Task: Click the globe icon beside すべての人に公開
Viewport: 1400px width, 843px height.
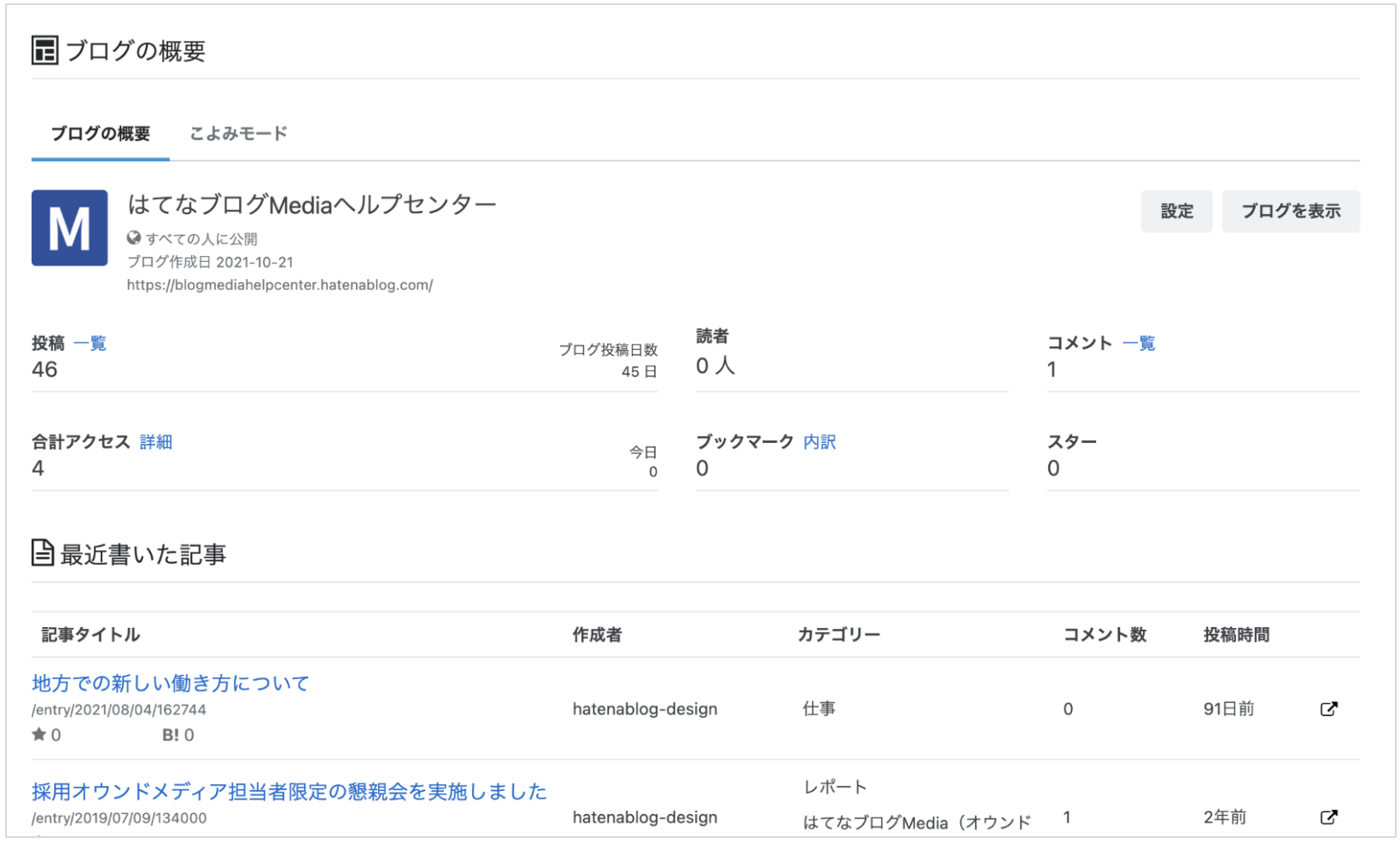Action: pyautogui.click(x=133, y=238)
